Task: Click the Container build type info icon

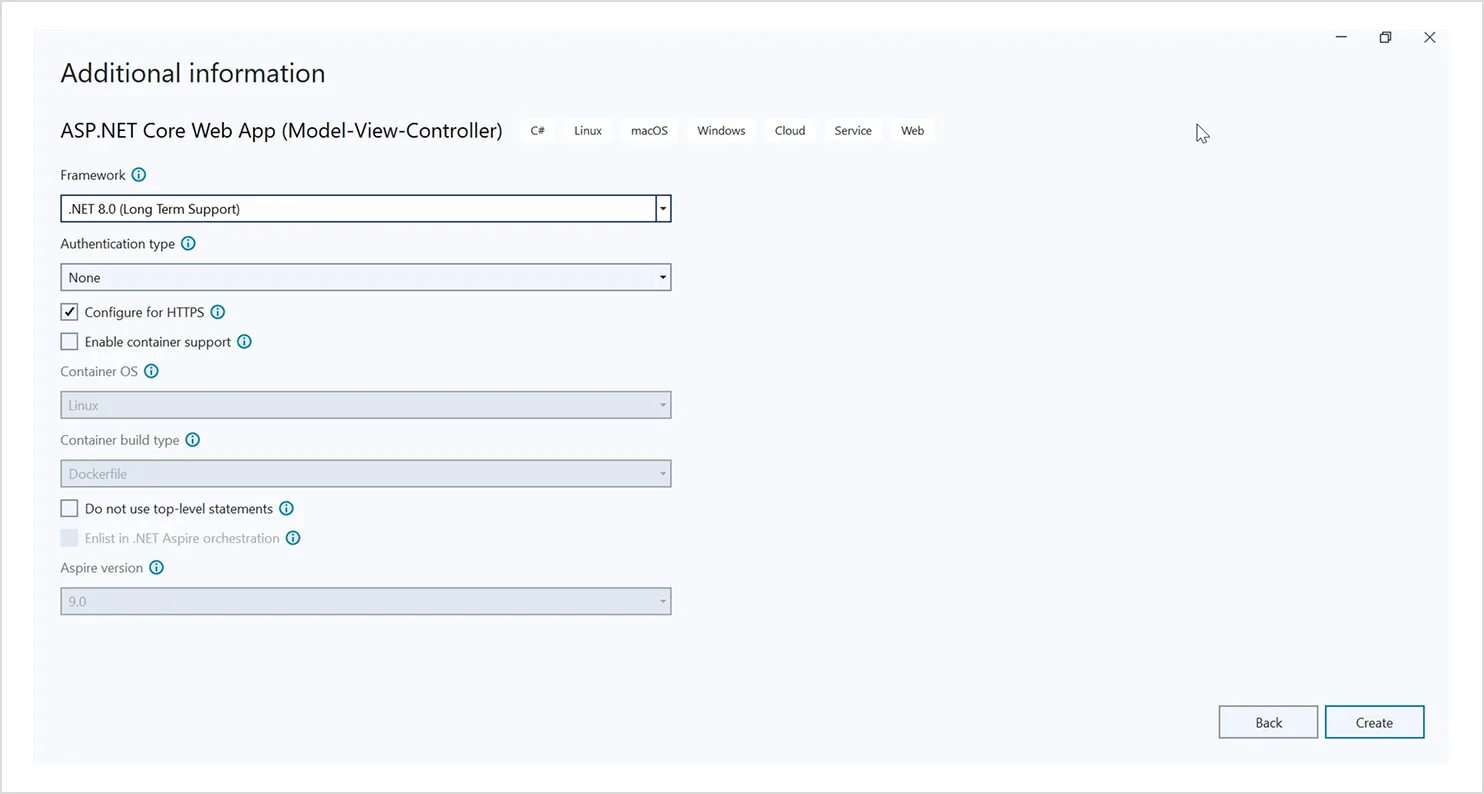Action: (x=193, y=440)
